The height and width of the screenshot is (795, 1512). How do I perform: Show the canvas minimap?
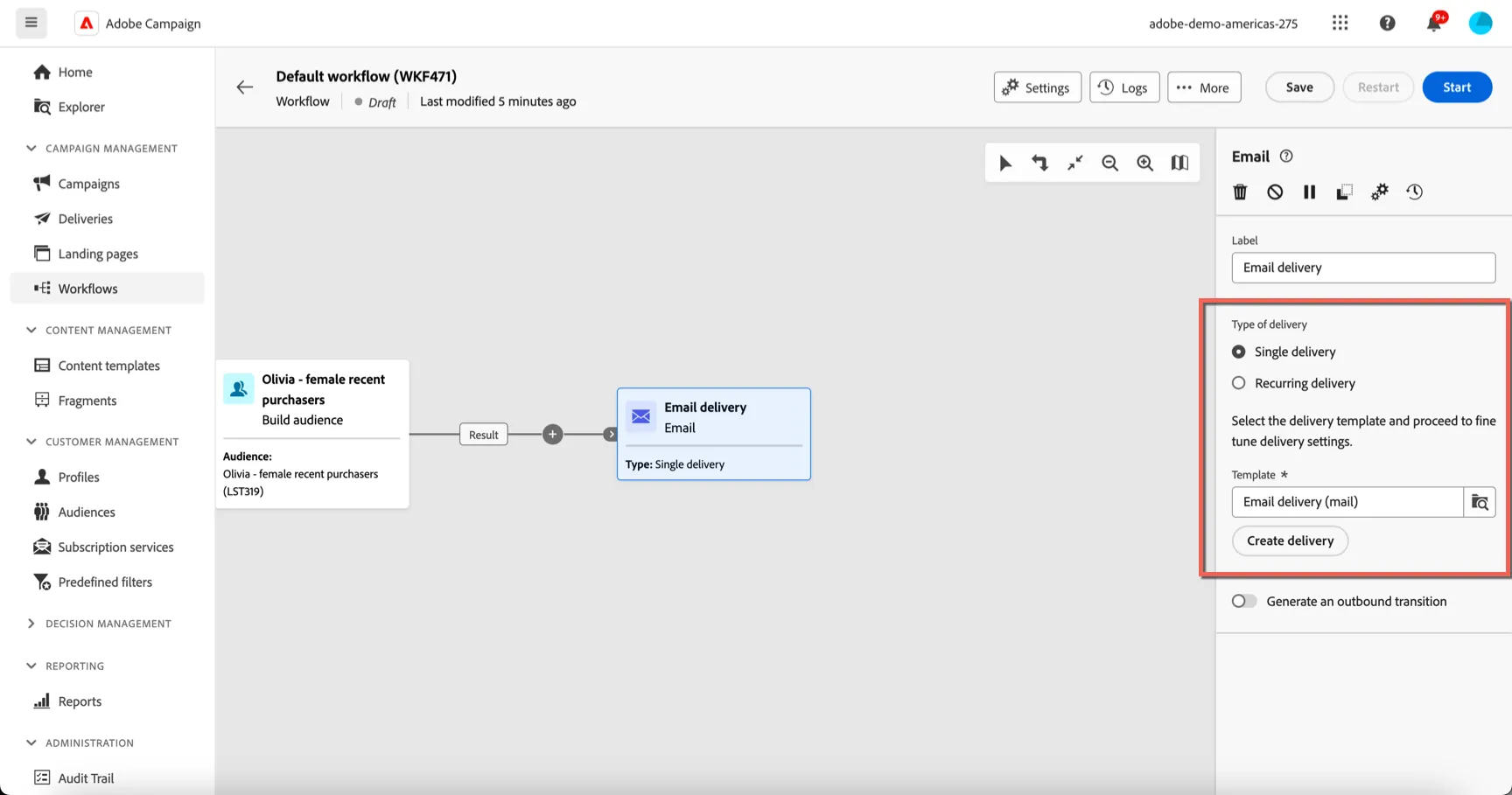pos(1179,163)
